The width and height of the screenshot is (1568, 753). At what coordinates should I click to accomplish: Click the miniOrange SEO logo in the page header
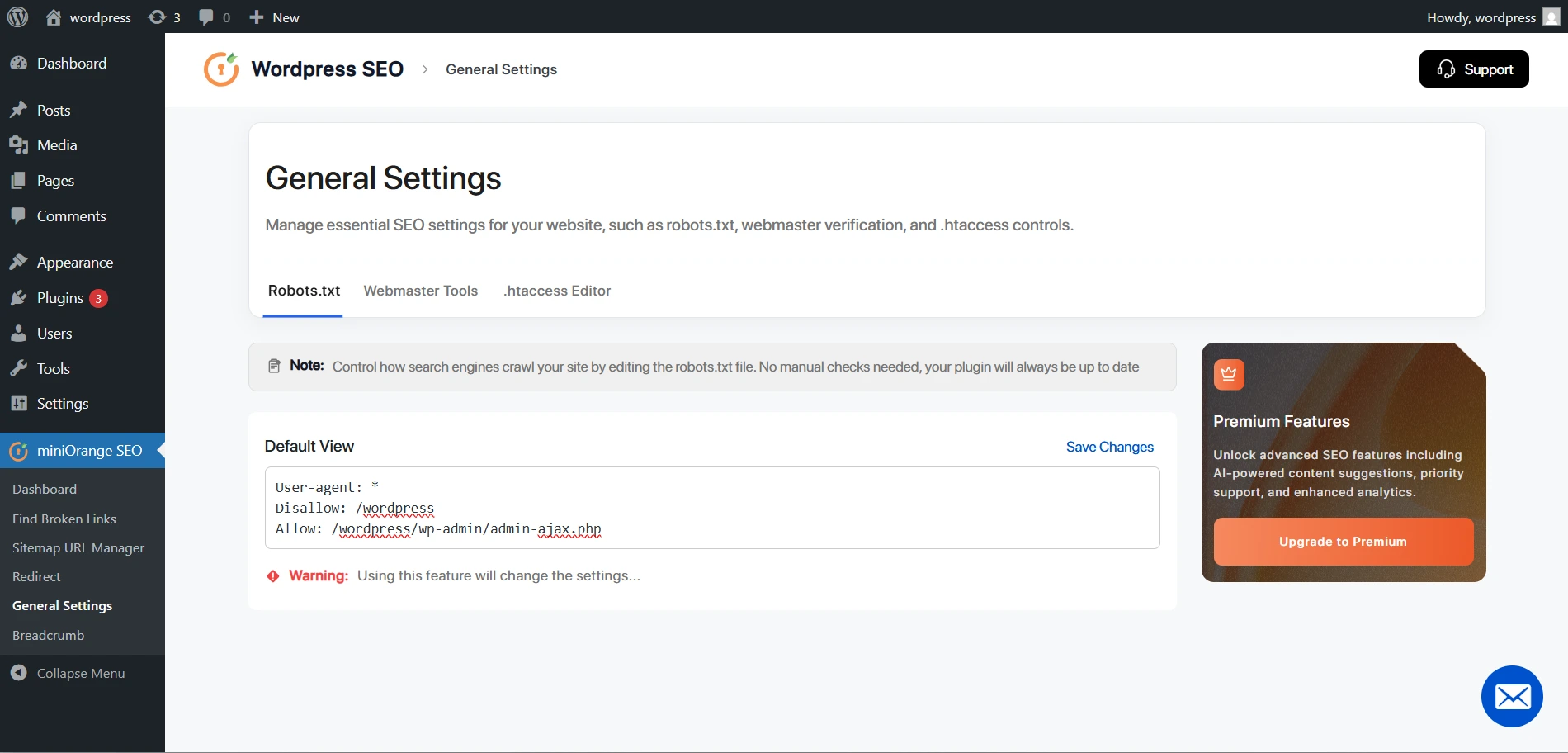point(220,69)
